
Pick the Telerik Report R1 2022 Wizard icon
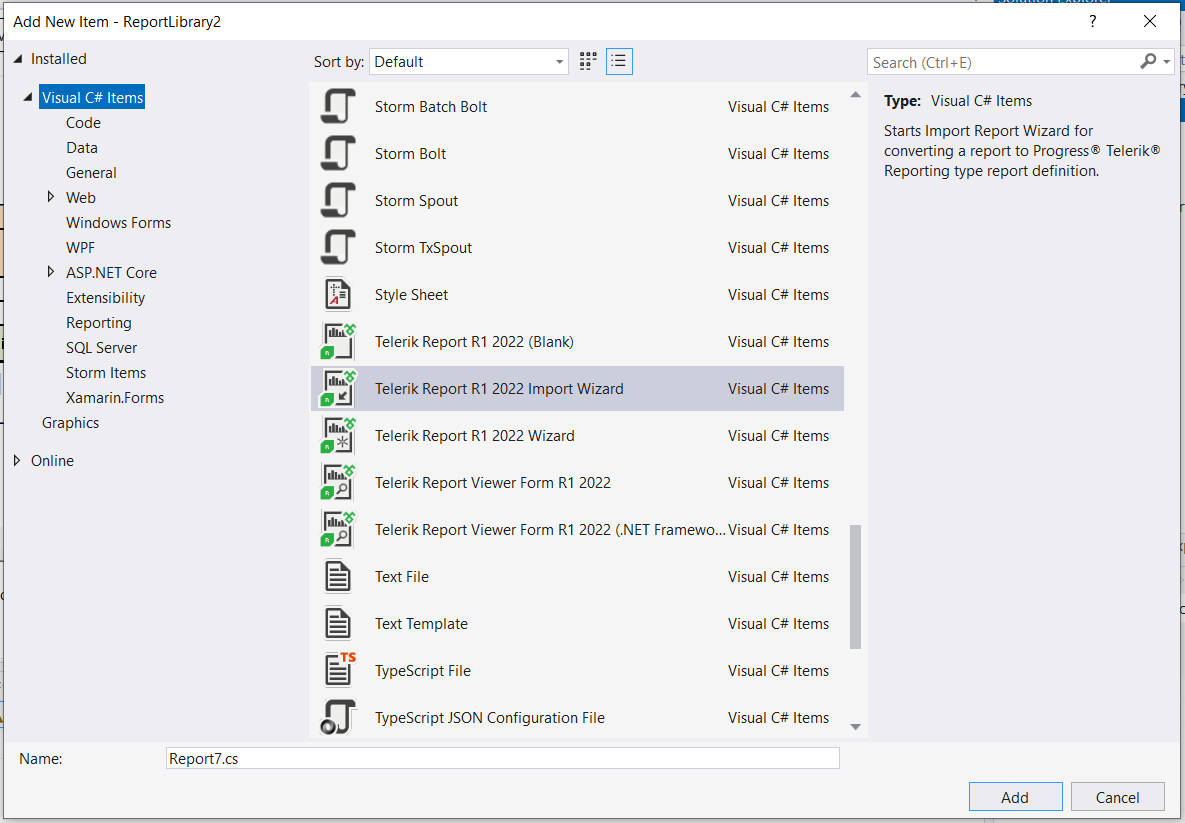(338, 435)
